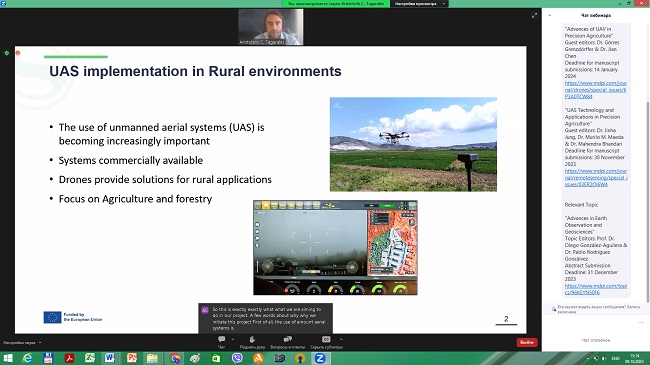Open the volume icon in system tray
Image resolution: width=650 pixels, height=365 pixels.
[x=604, y=358]
